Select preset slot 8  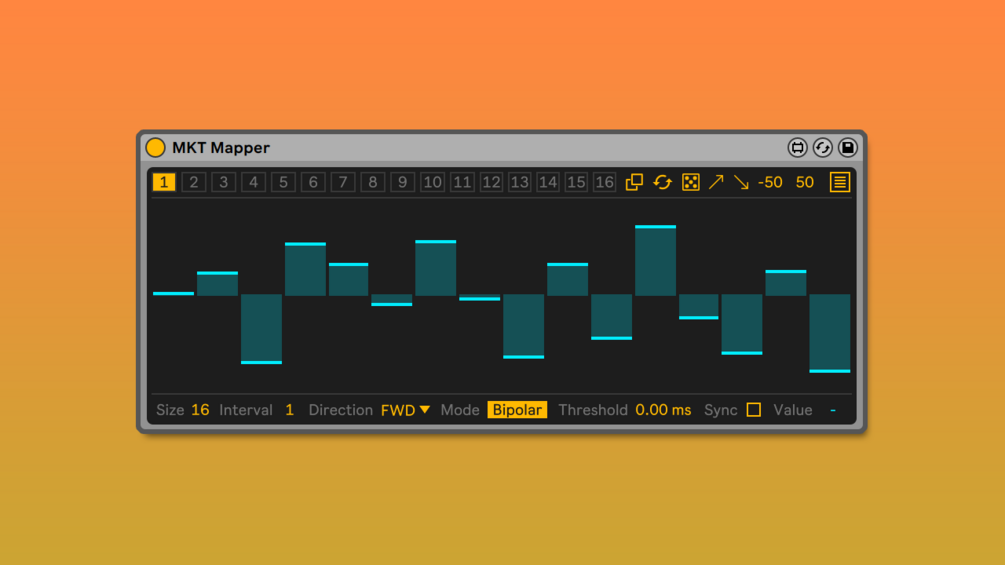point(372,182)
